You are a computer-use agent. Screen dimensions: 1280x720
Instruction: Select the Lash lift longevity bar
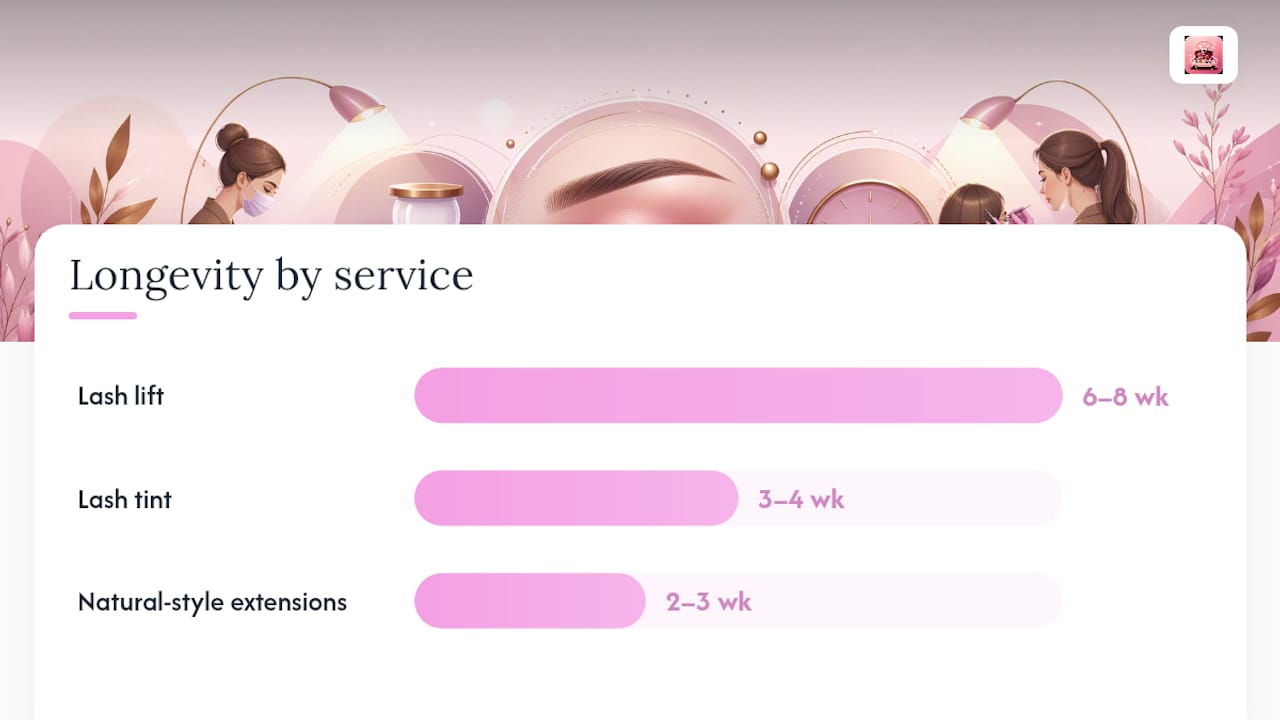(738, 396)
